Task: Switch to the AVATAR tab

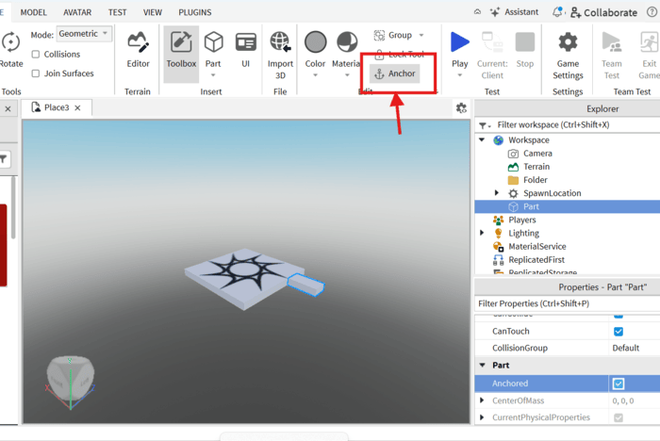Action: pyautogui.click(x=77, y=12)
